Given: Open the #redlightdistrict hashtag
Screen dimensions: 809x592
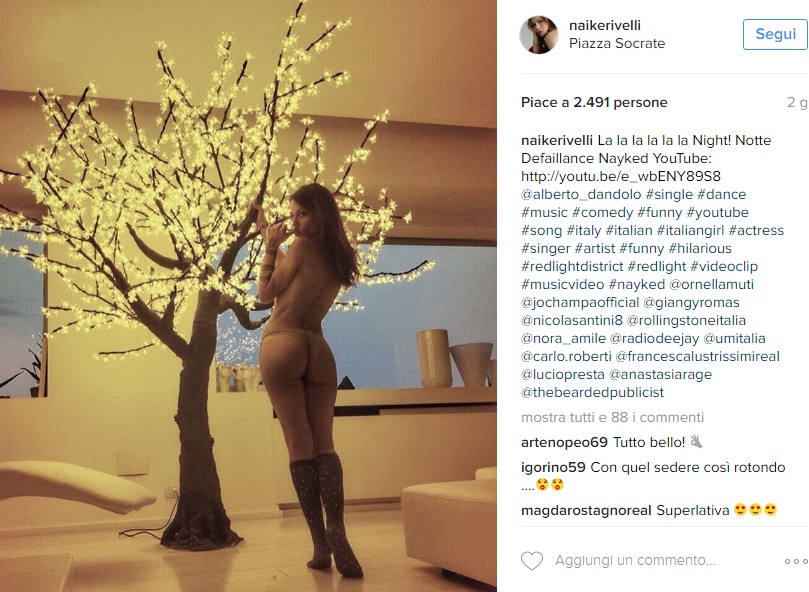Looking at the screenshot, I should click(572, 266).
